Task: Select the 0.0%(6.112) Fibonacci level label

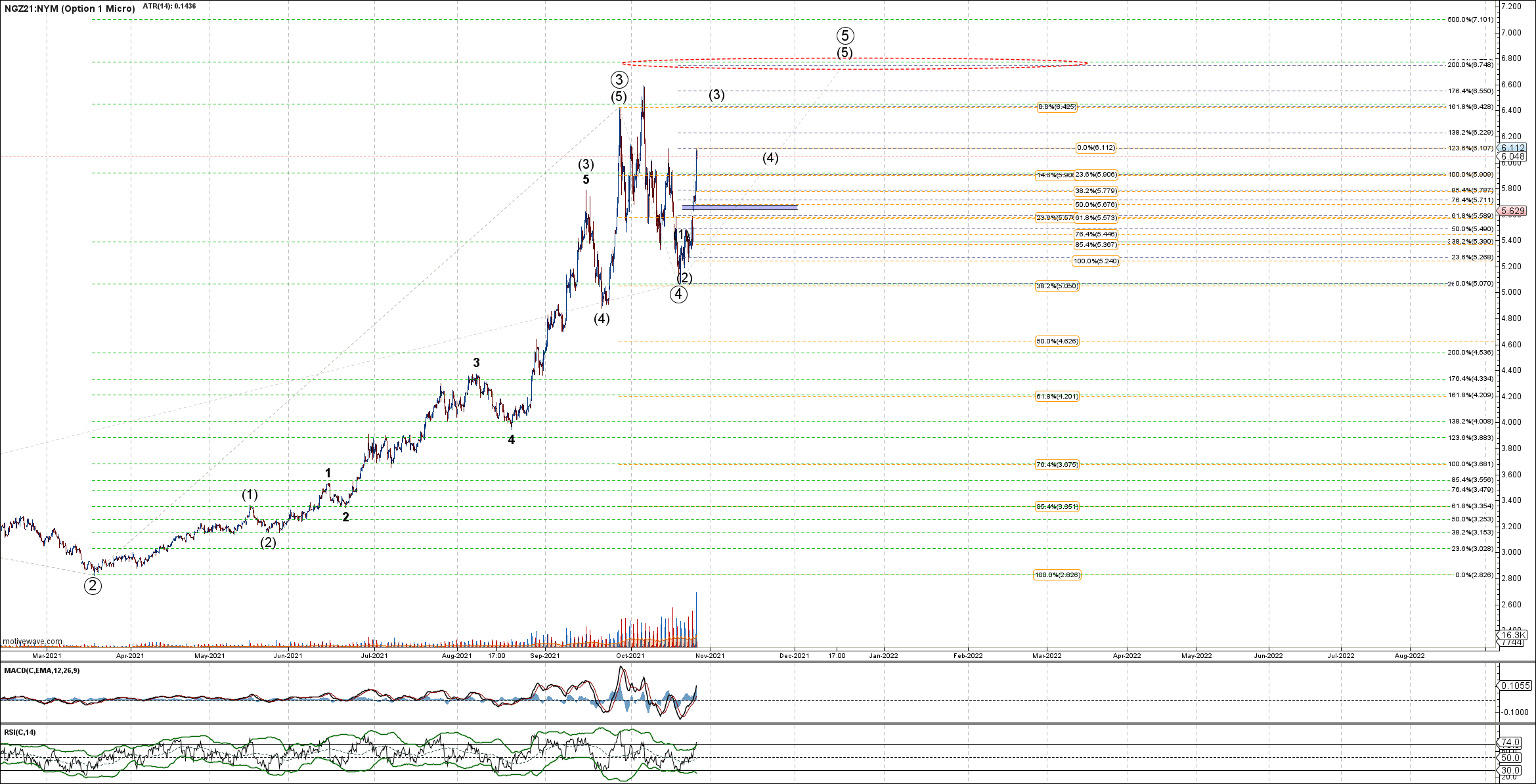Action: [1095, 148]
